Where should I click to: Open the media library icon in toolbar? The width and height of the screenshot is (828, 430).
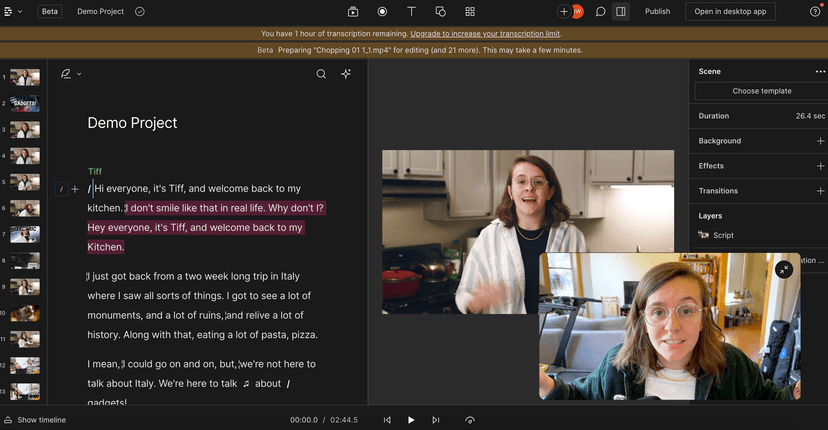(x=353, y=12)
